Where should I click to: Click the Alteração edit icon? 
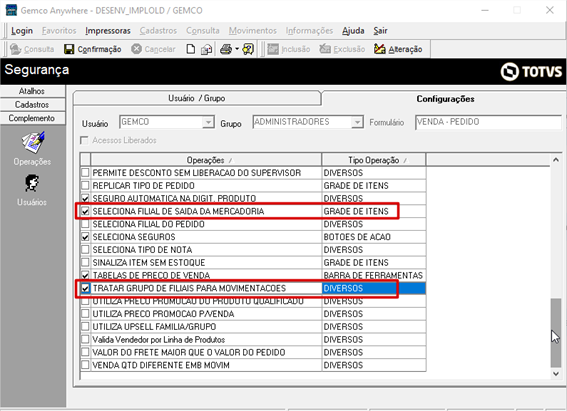379,49
